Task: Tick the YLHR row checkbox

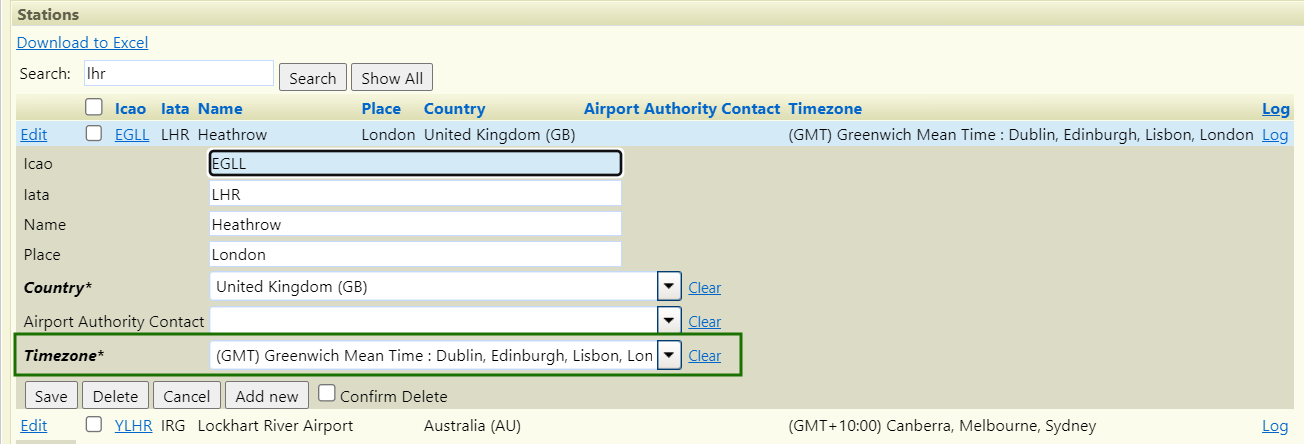Action: pyautogui.click(x=94, y=425)
